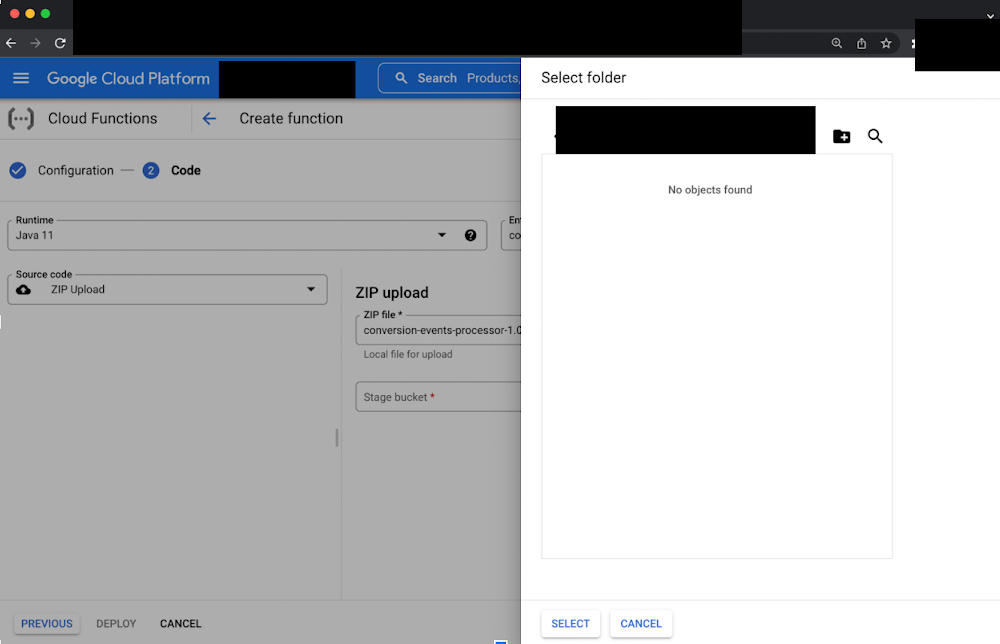
Task: Click the 'Create function' page title
Action: [291, 119]
